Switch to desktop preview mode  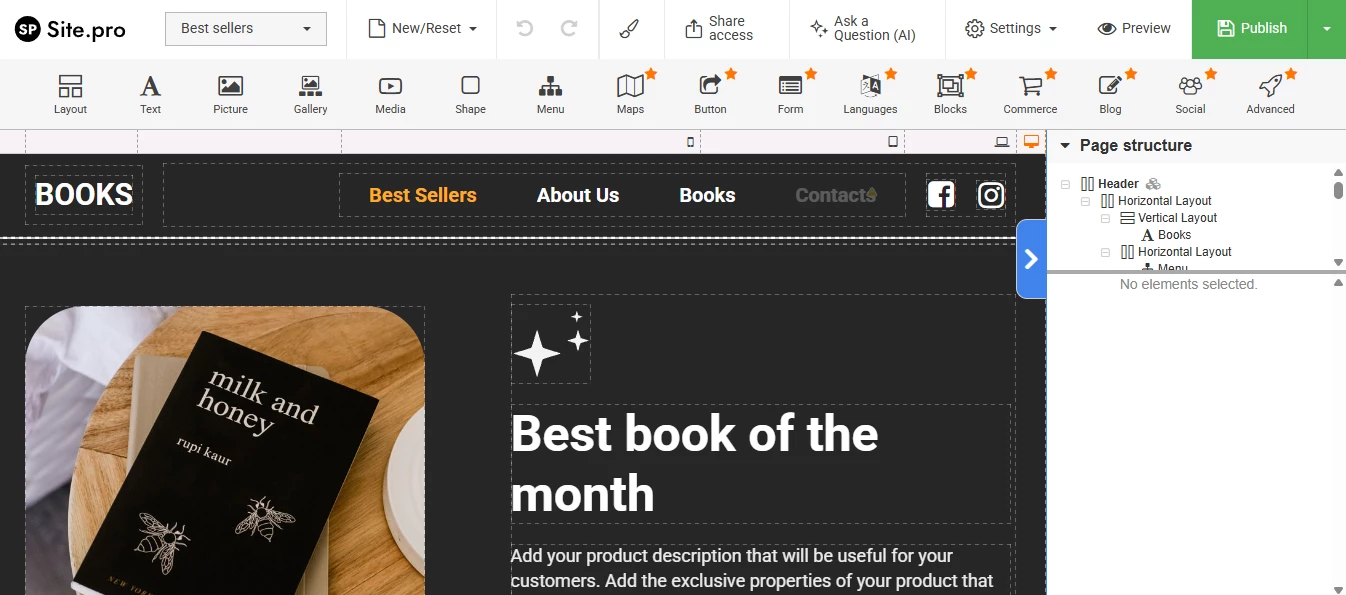[1029, 141]
